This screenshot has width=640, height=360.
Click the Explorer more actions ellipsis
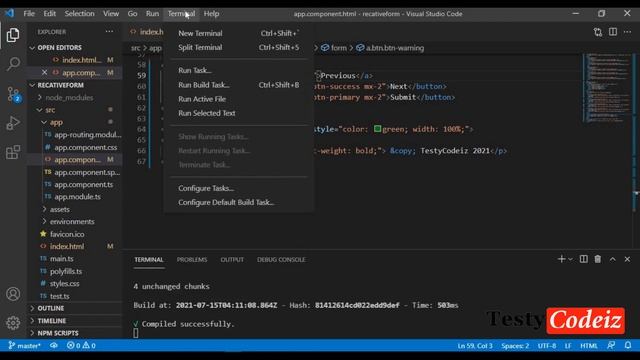click(109, 31)
